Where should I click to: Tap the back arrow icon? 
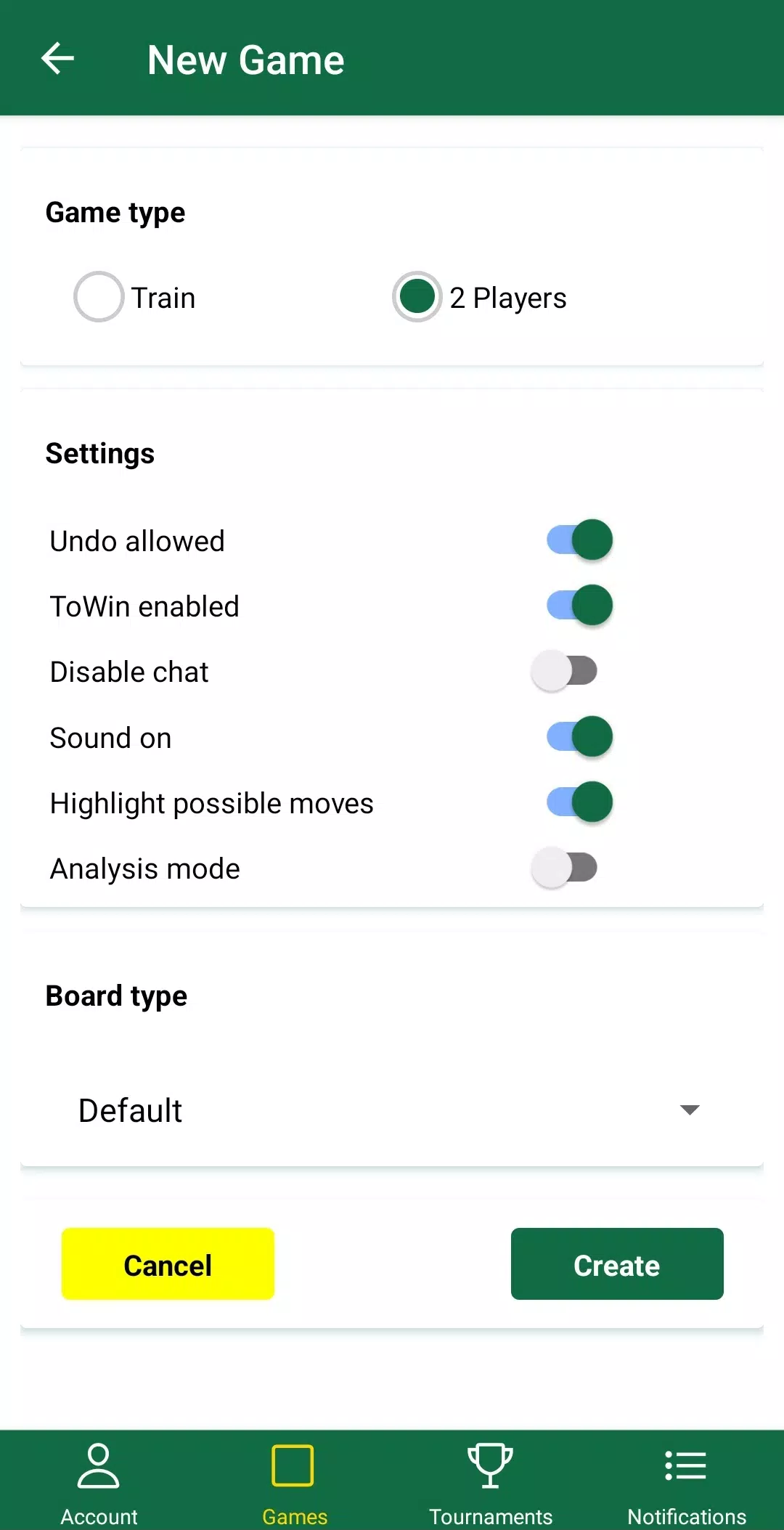pyautogui.click(x=58, y=59)
